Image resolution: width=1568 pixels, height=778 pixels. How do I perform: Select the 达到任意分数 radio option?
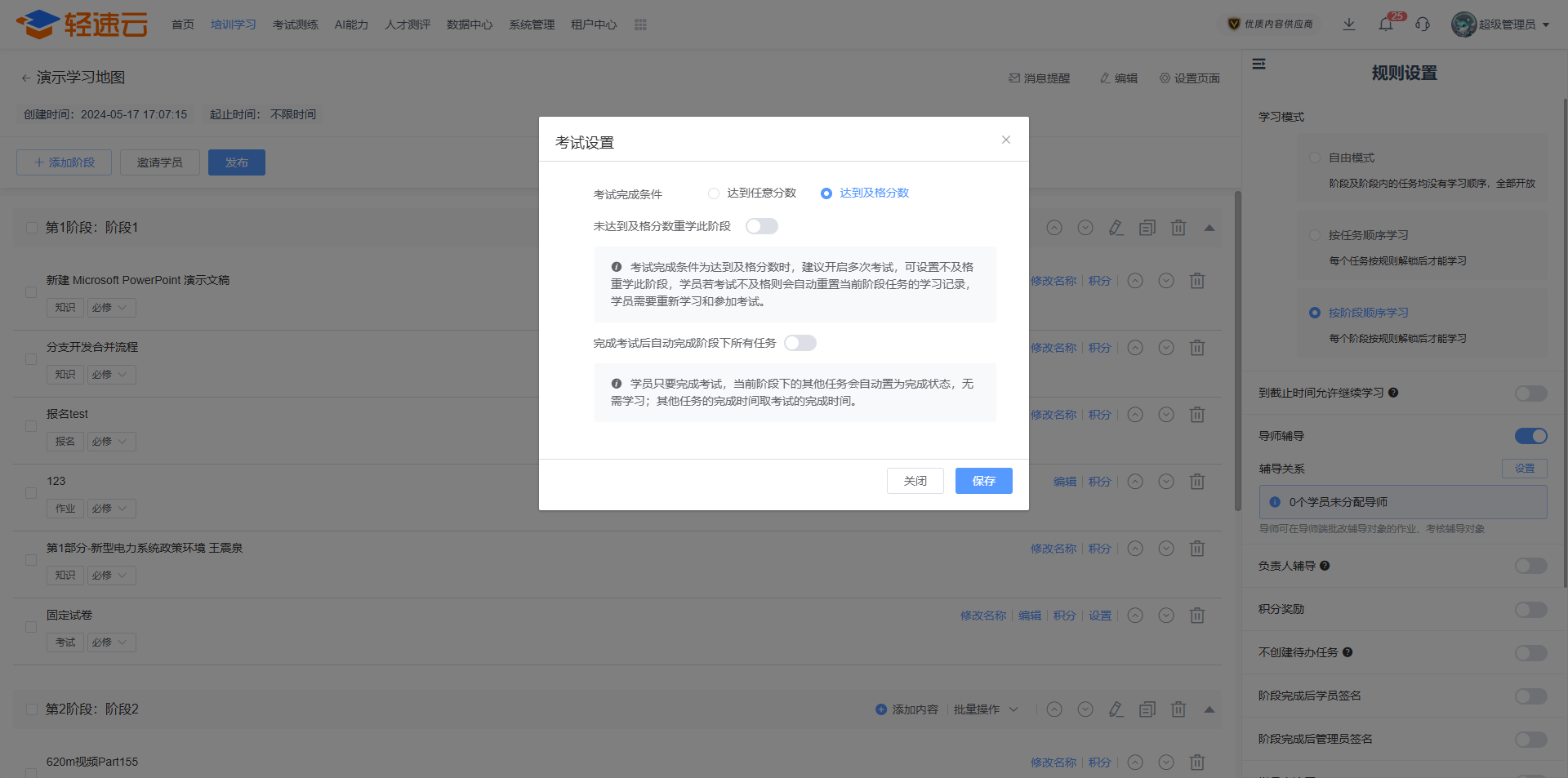[714, 193]
